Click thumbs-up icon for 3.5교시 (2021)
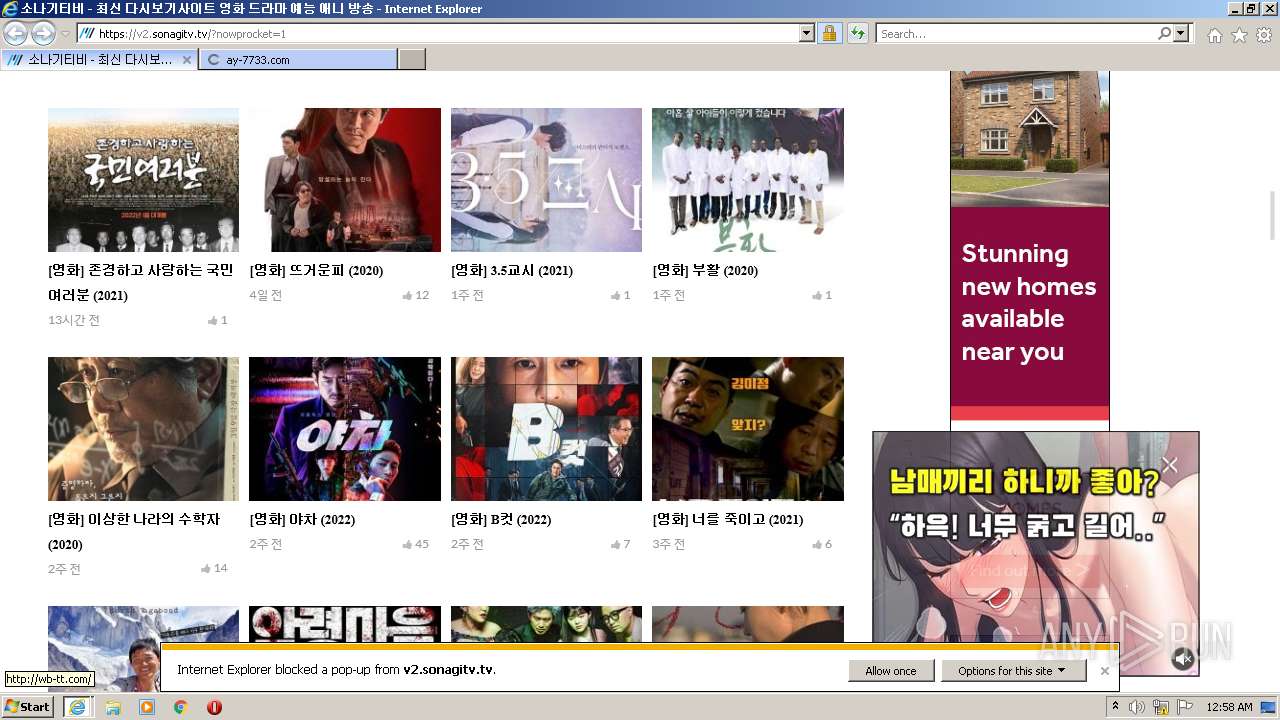 pyautogui.click(x=616, y=295)
